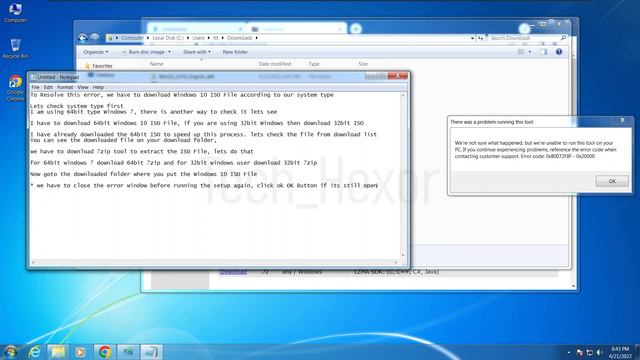Viewport: 640px width, 360px height.
Task: Switch to the first Chrome tab
Action: 197,29
